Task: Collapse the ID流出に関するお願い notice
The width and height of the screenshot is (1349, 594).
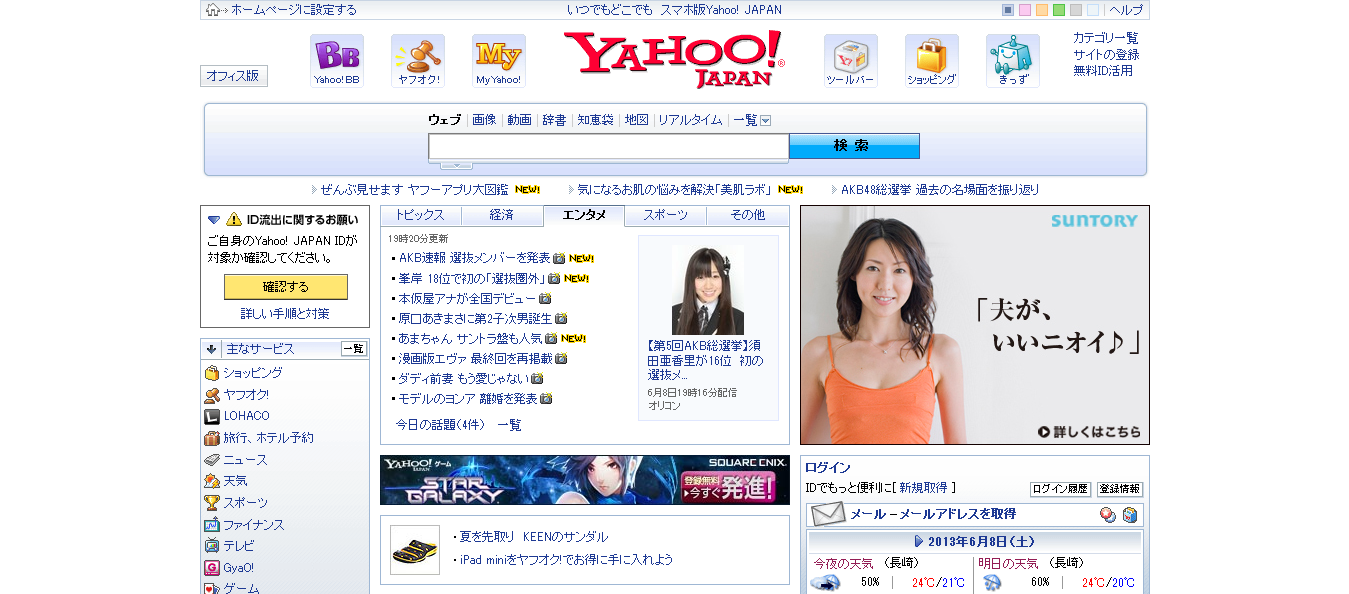Action: [214, 219]
